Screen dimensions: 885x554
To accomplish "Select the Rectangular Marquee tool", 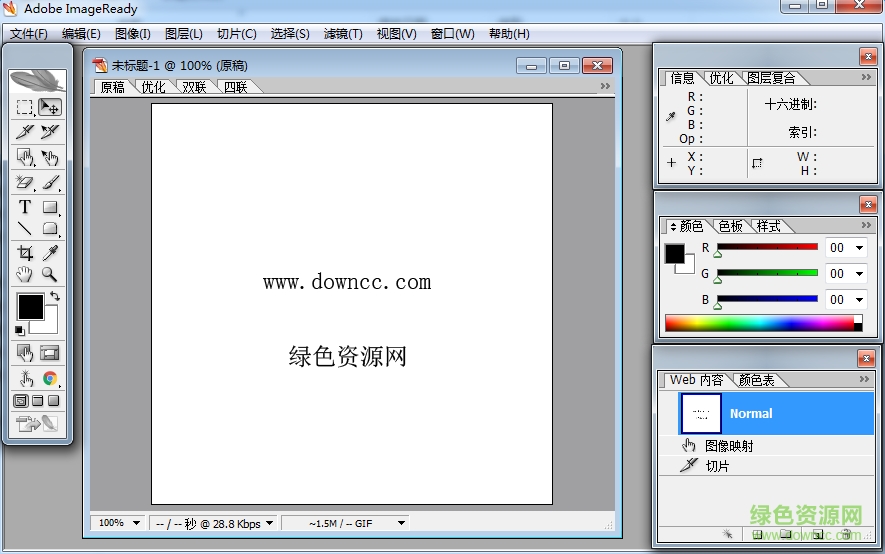I will pos(25,107).
